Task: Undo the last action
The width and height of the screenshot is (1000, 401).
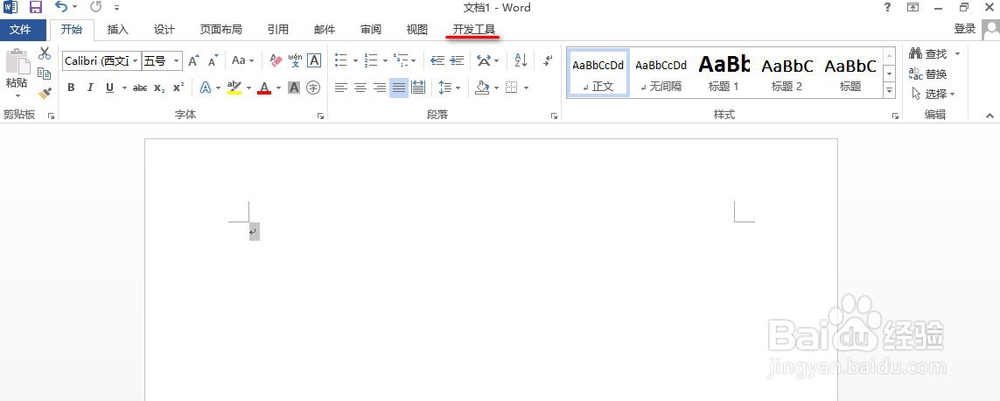Action: click(x=61, y=8)
